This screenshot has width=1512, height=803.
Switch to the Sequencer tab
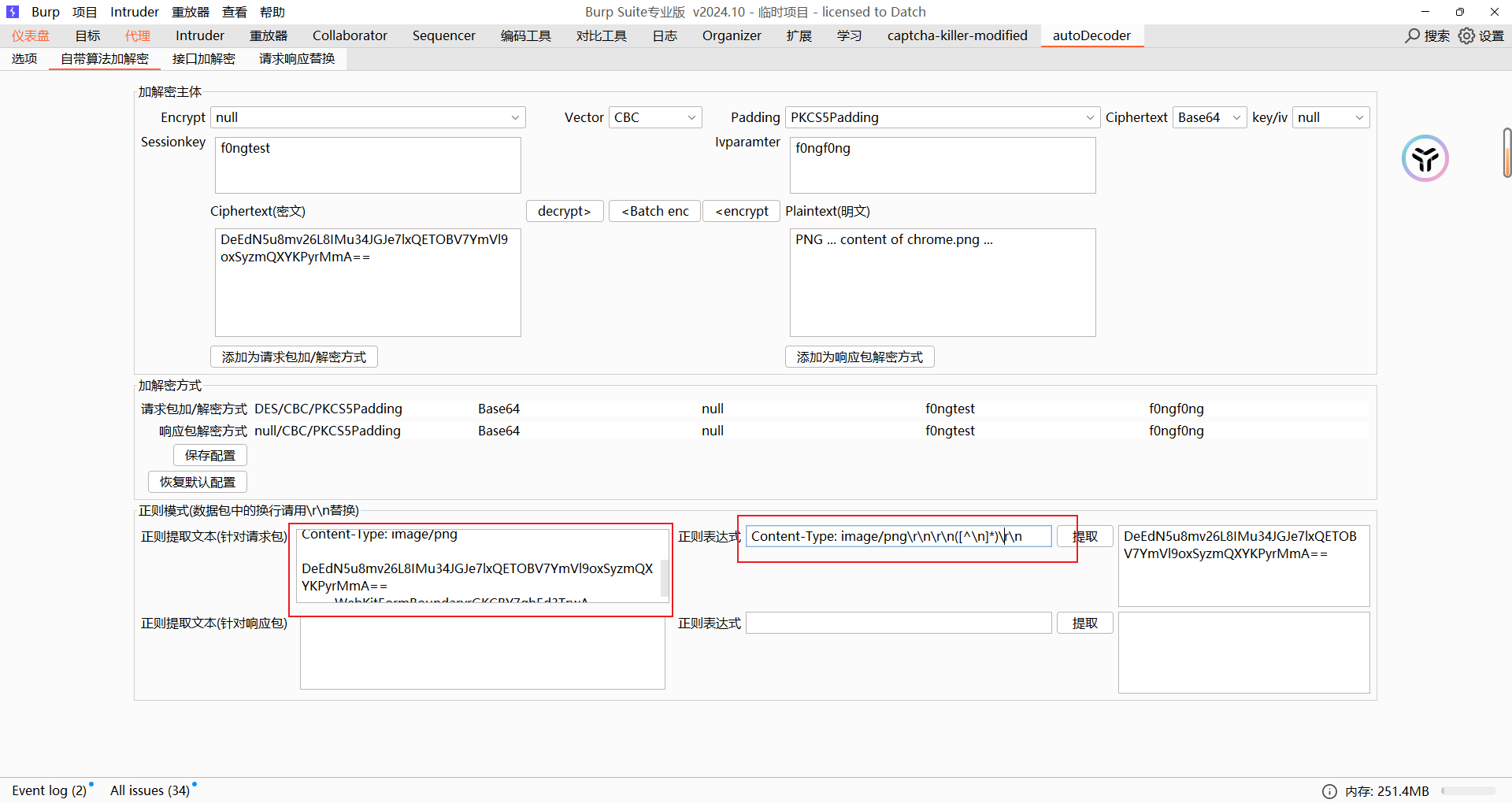click(444, 35)
